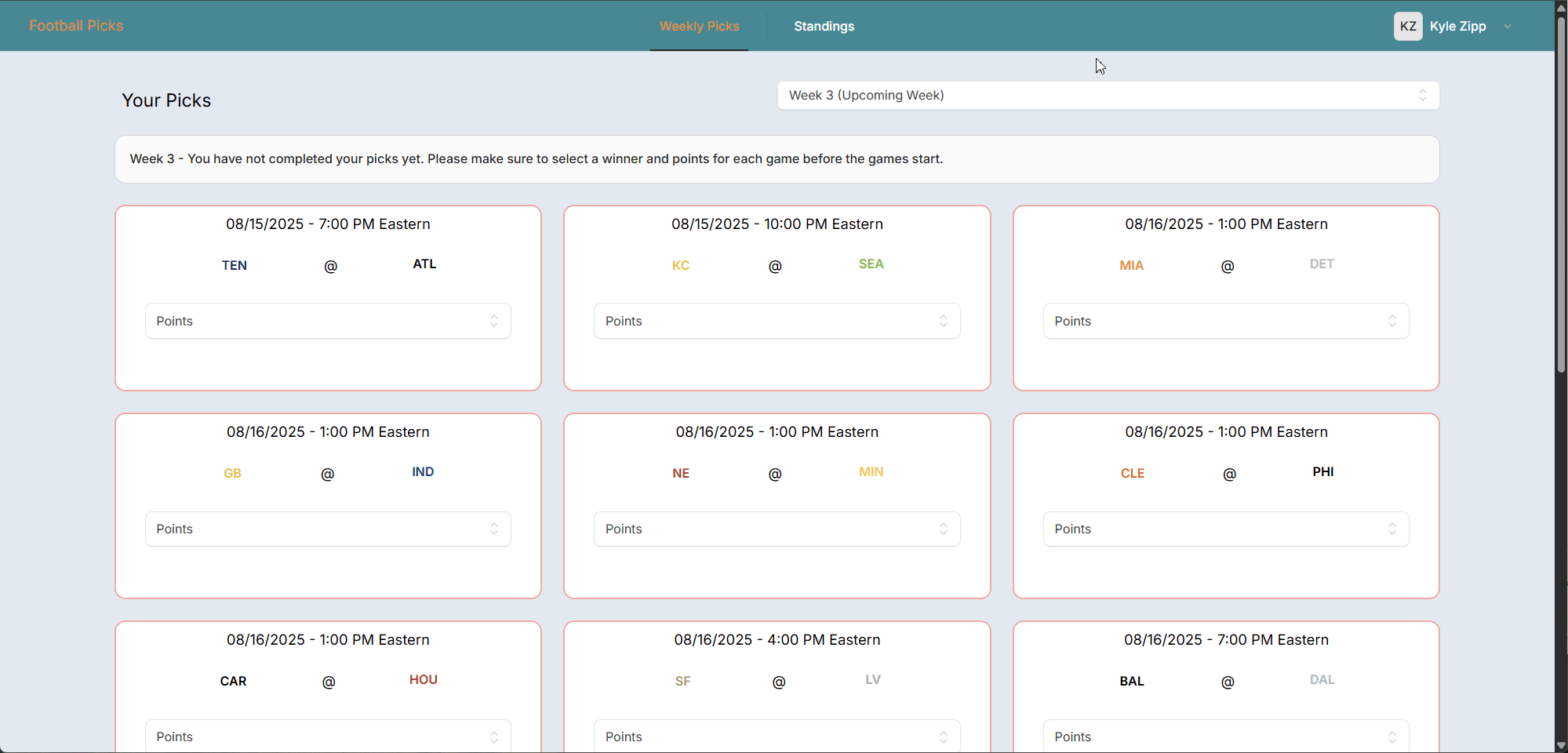Open the Weekly Picks tab
Viewport: 1568px width, 753px height.
pyautogui.click(x=699, y=26)
